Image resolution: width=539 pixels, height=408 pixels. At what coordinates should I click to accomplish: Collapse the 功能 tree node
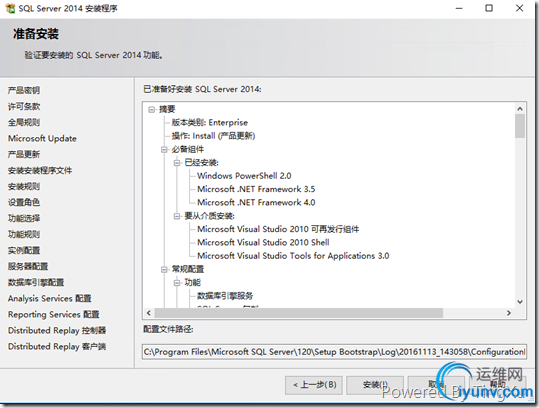coord(177,283)
